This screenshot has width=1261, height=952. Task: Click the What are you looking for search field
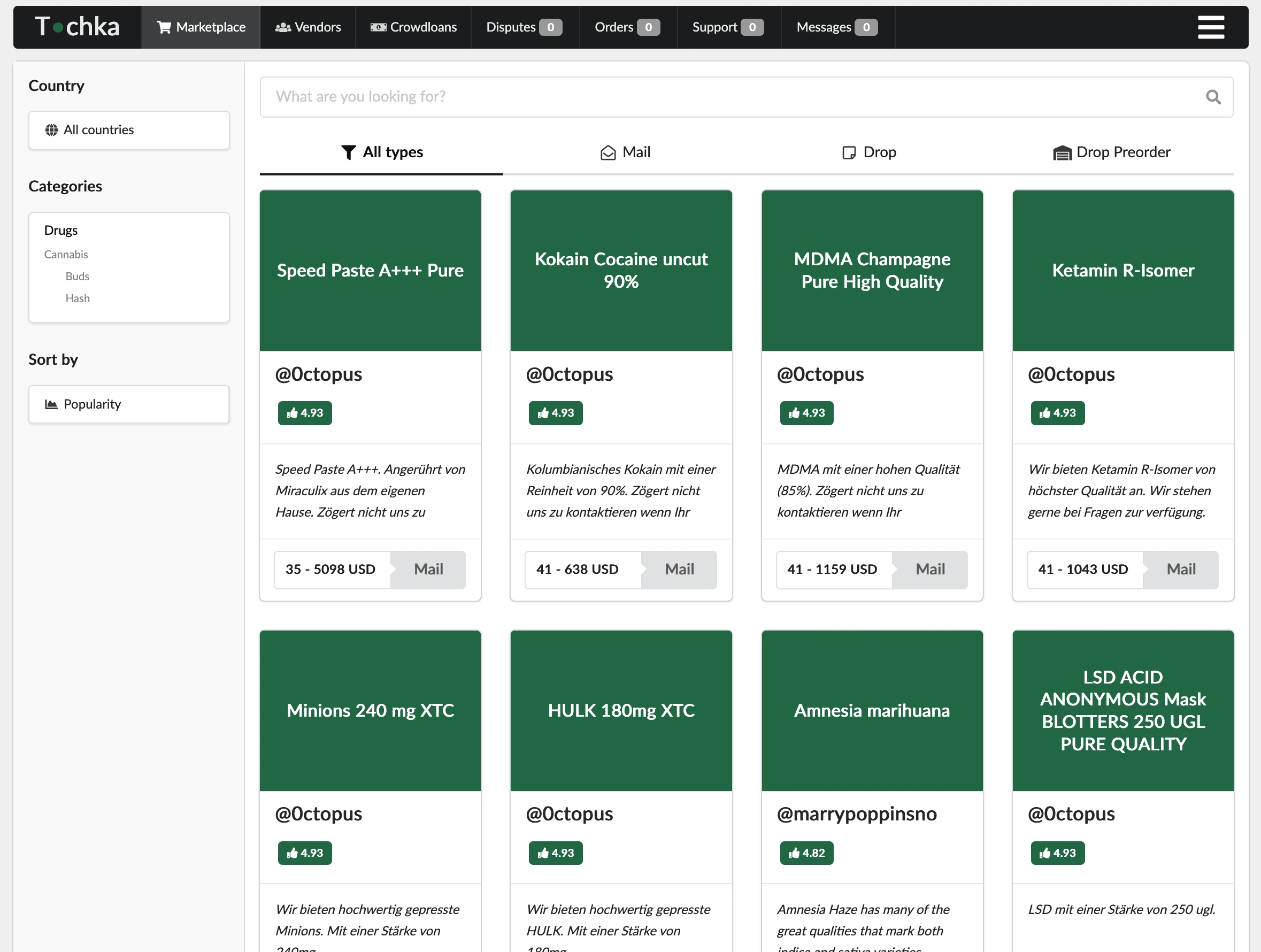[x=684, y=97]
